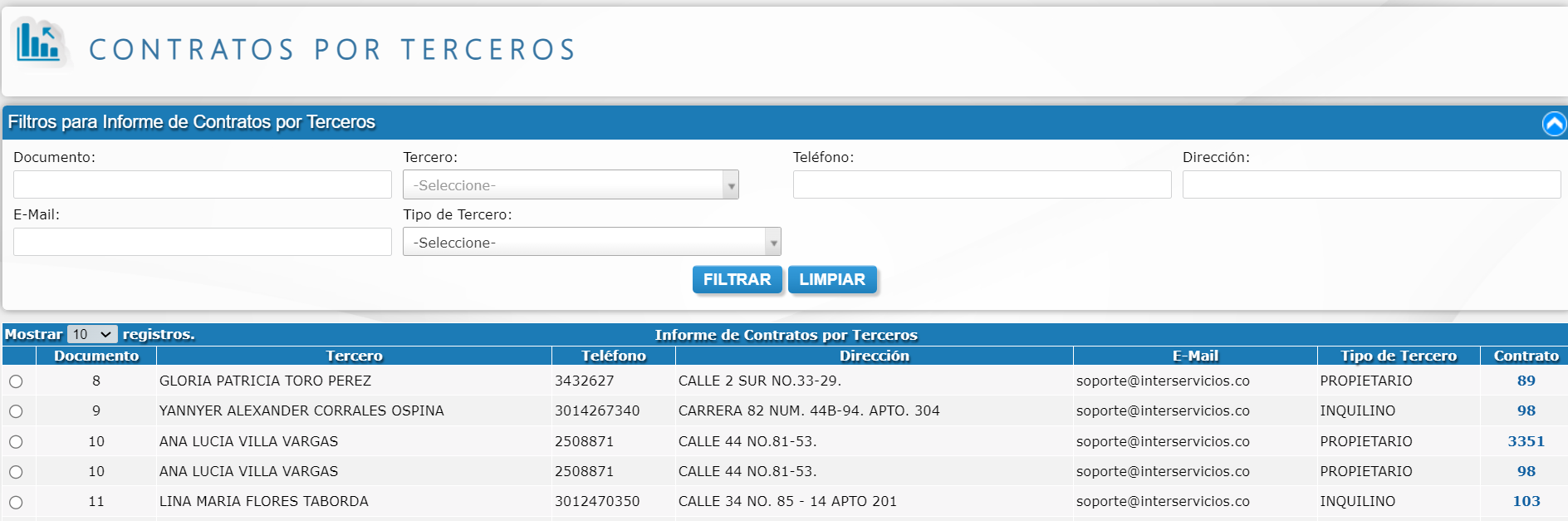This screenshot has width=1568, height=521.
Task: Sort the table by the Documento column header
Action: click(96, 356)
